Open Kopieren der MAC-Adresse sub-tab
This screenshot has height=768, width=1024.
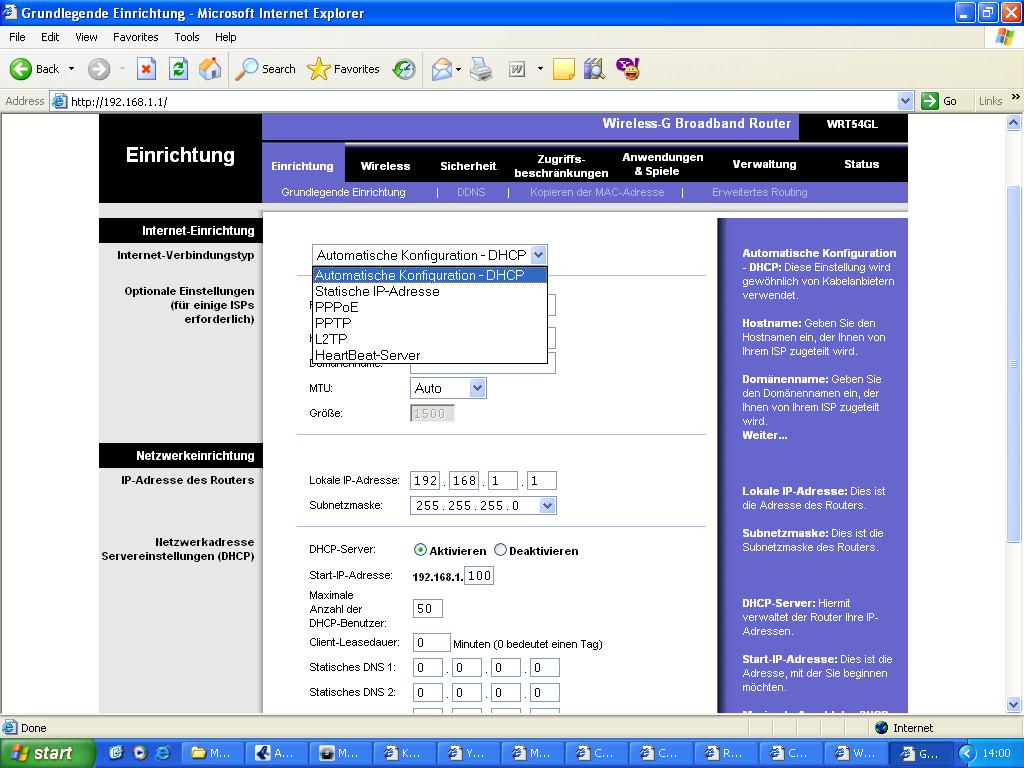tap(597, 192)
